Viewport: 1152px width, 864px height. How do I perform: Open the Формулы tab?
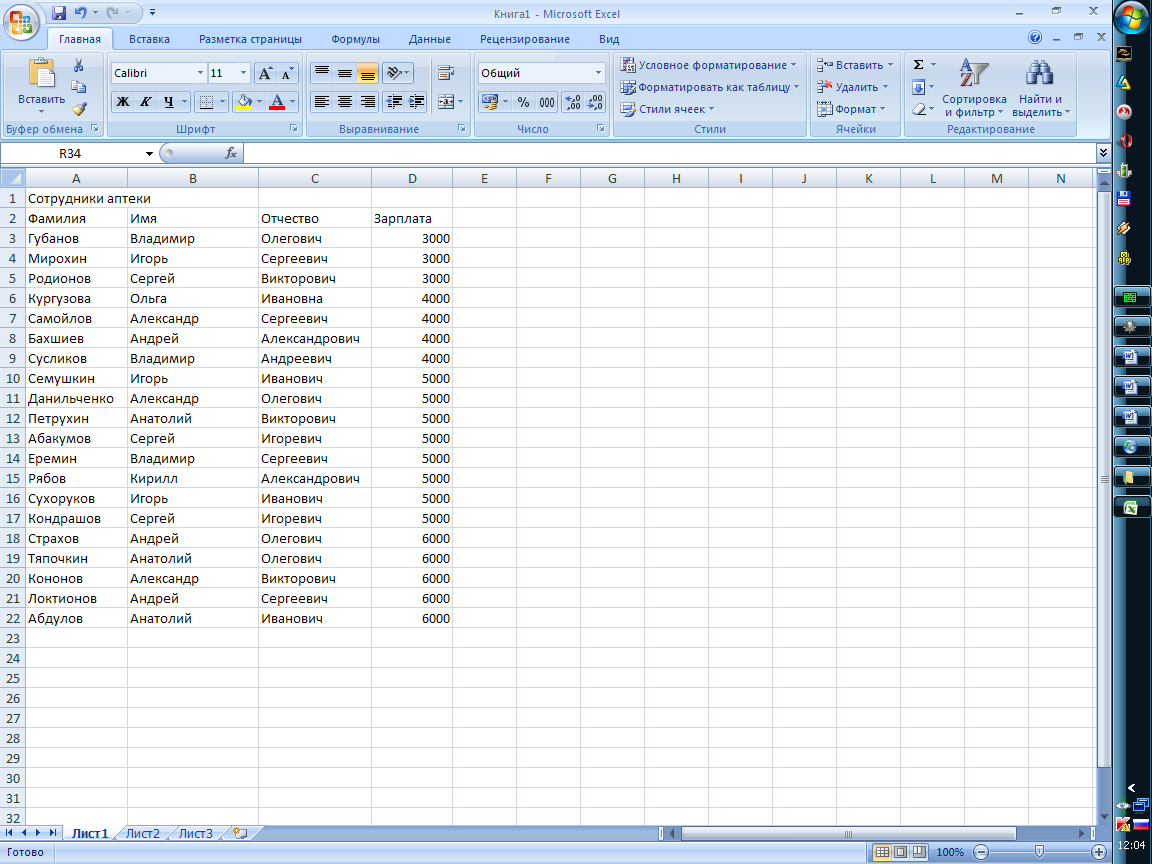(x=355, y=39)
